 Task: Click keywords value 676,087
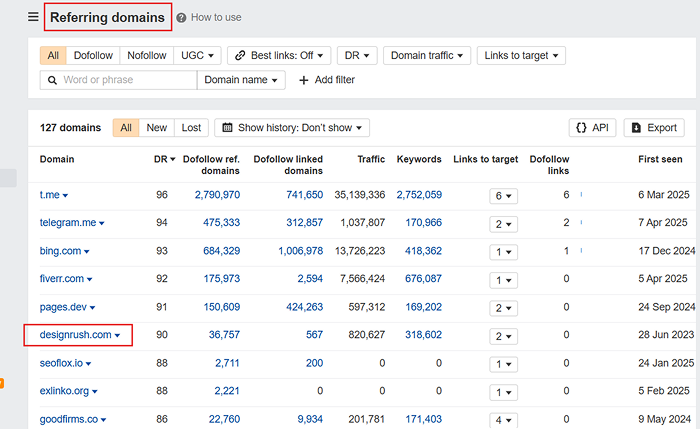tap(423, 279)
